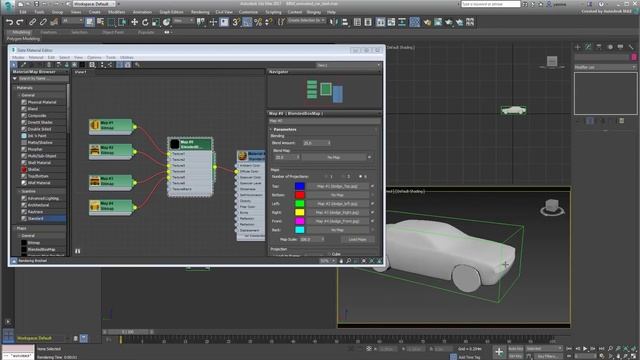Open the Modifiers menu in main menu bar
This screenshot has width=640, height=360.
(x=117, y=12)
